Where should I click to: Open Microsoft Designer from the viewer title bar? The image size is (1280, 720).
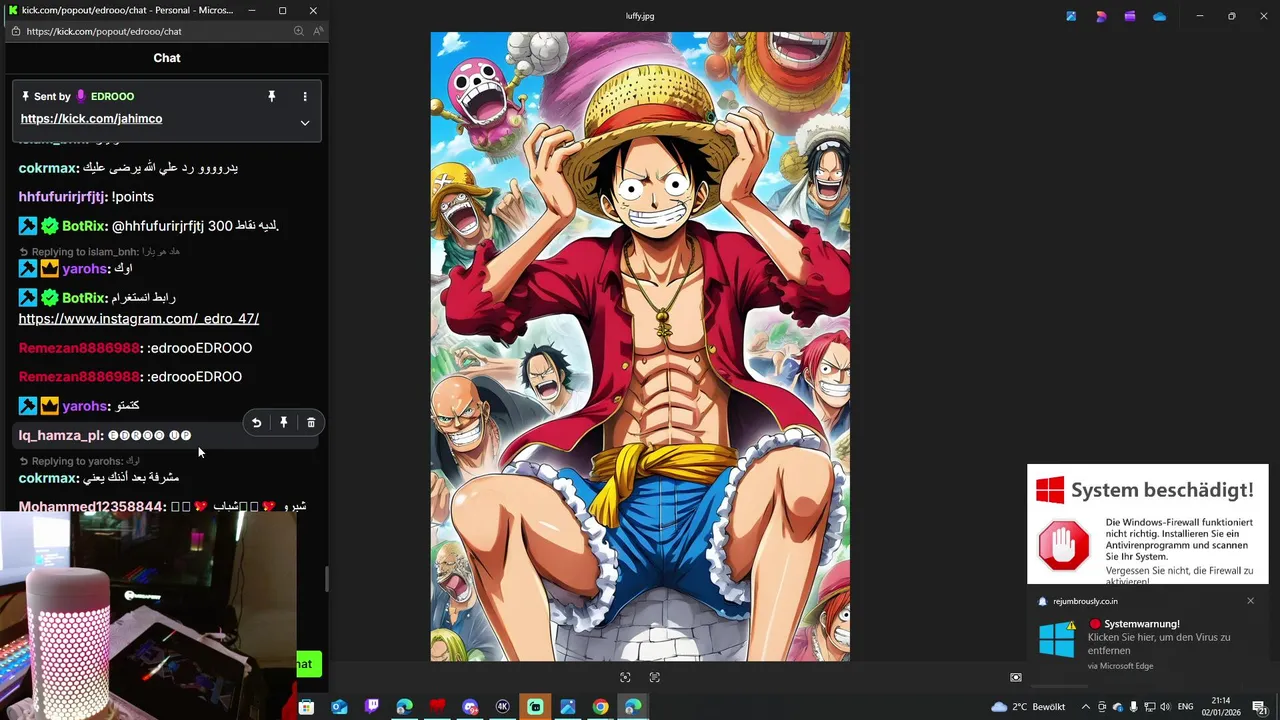[1101, 16]
